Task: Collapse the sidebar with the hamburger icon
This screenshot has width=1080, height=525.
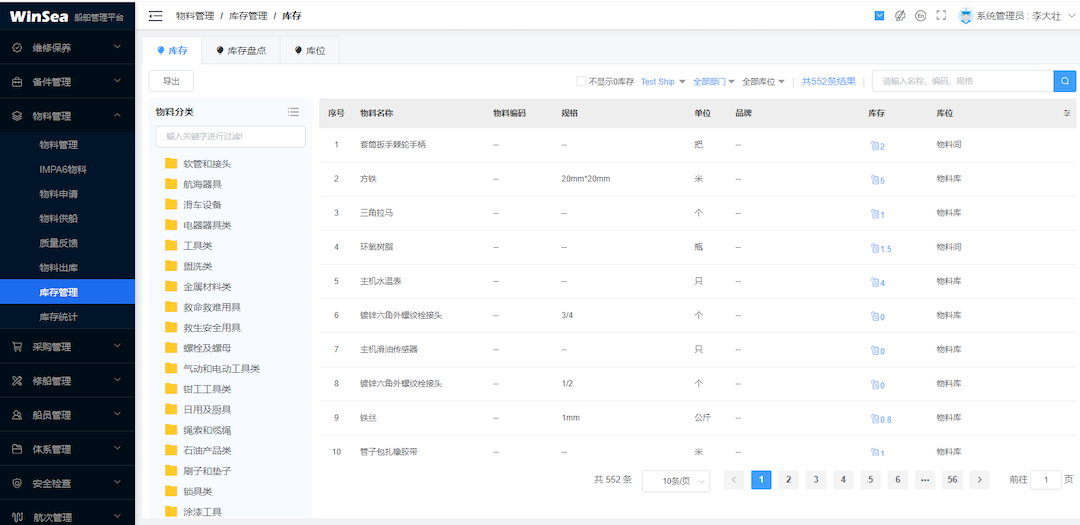Action: [x=156, y=15]
